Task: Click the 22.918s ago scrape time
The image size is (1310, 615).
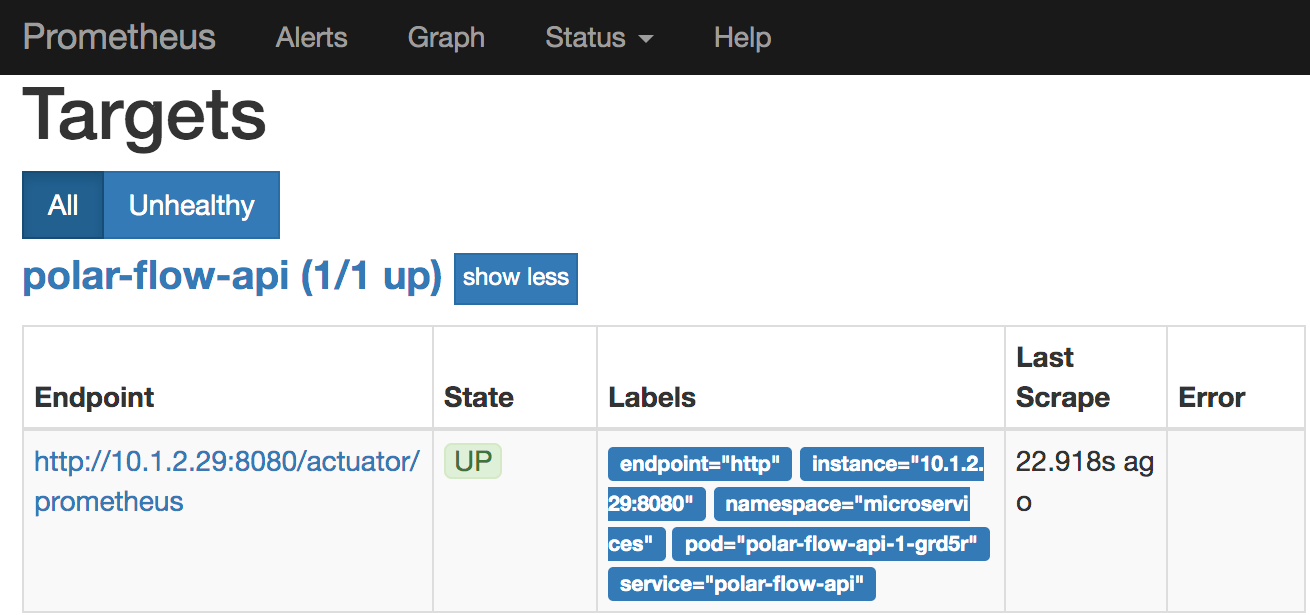Action: [1085, 481]
